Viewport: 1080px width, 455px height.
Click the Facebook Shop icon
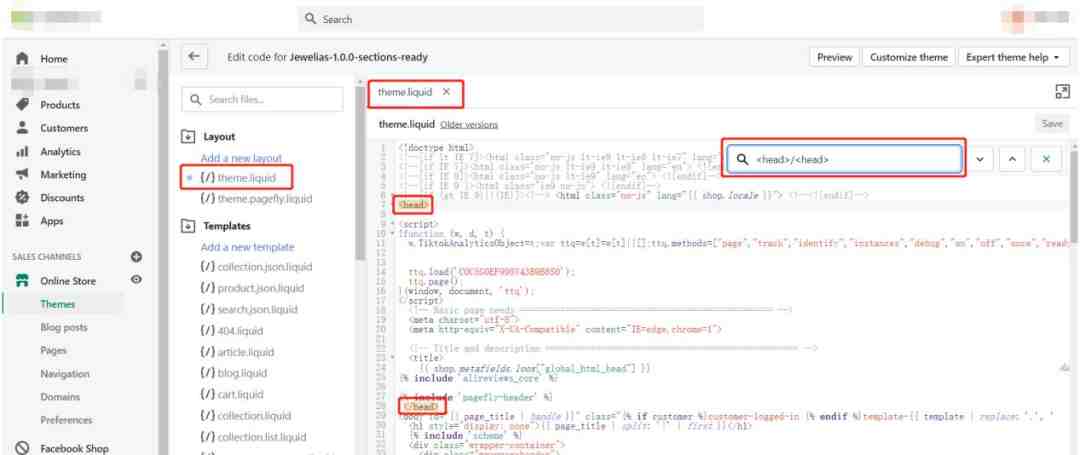pyautogui.click(x=22, y=448)
